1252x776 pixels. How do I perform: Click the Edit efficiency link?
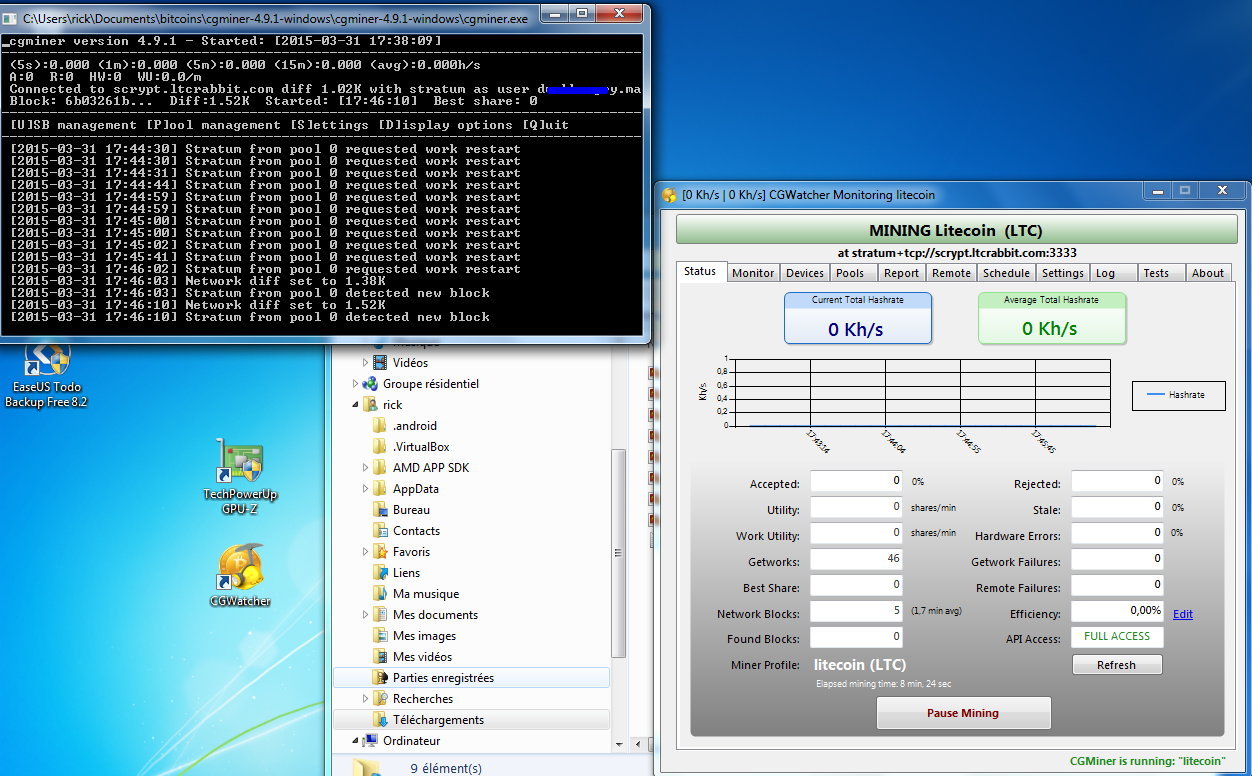pyautogui.click(x=1183, y=614)
